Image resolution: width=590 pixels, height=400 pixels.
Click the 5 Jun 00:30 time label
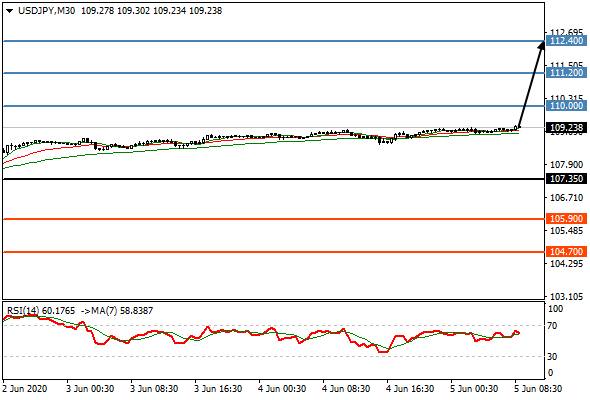(474, 389)
